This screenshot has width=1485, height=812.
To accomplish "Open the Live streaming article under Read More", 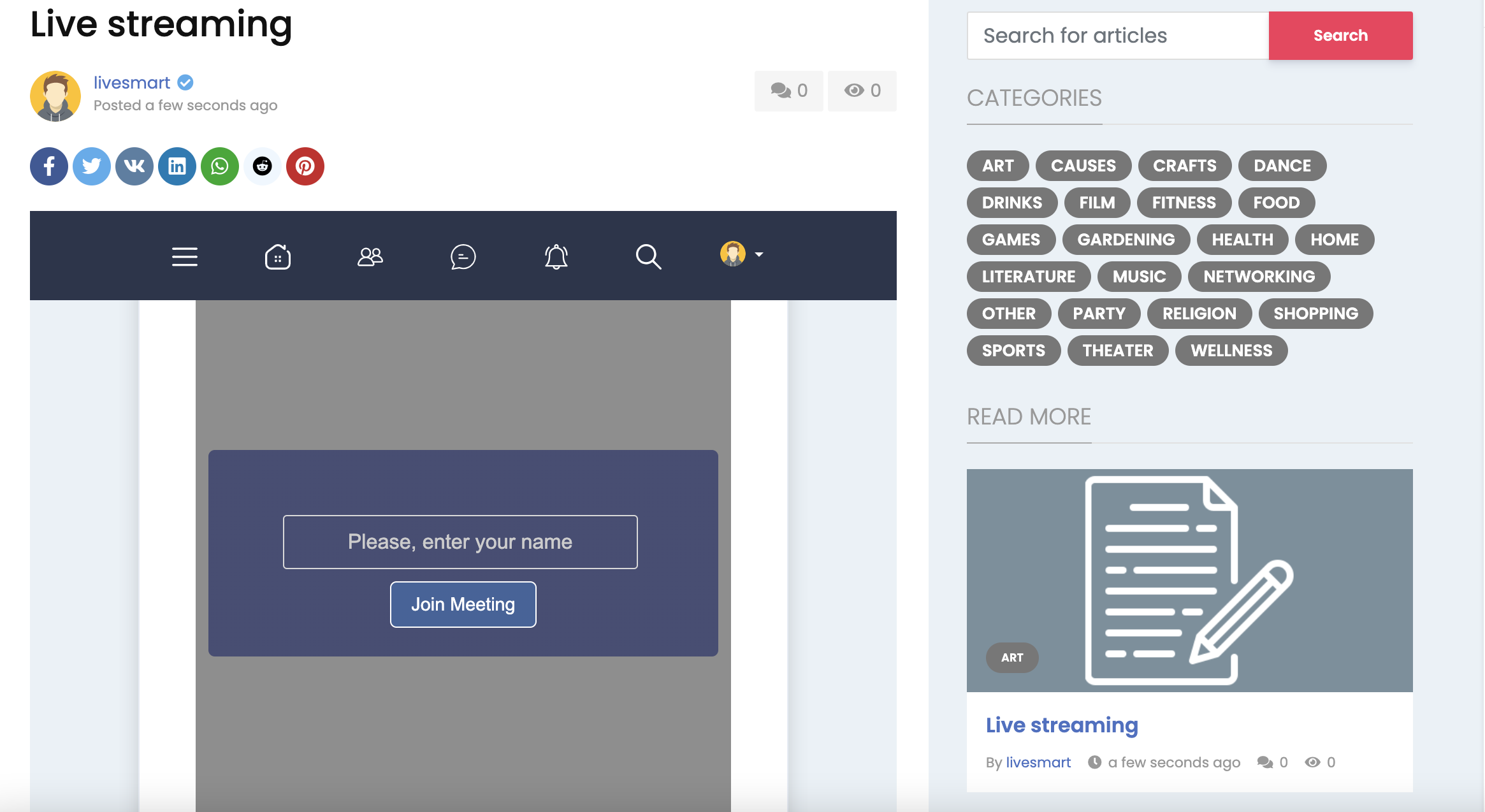I will click(1061, 725).
